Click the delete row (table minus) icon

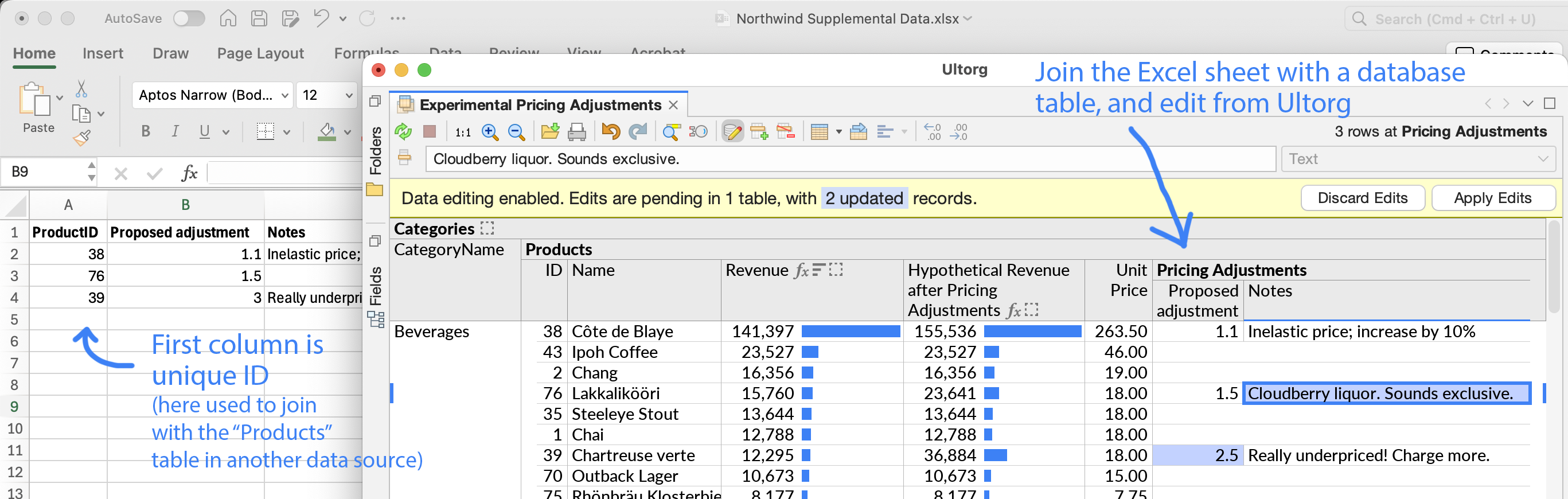786,131
